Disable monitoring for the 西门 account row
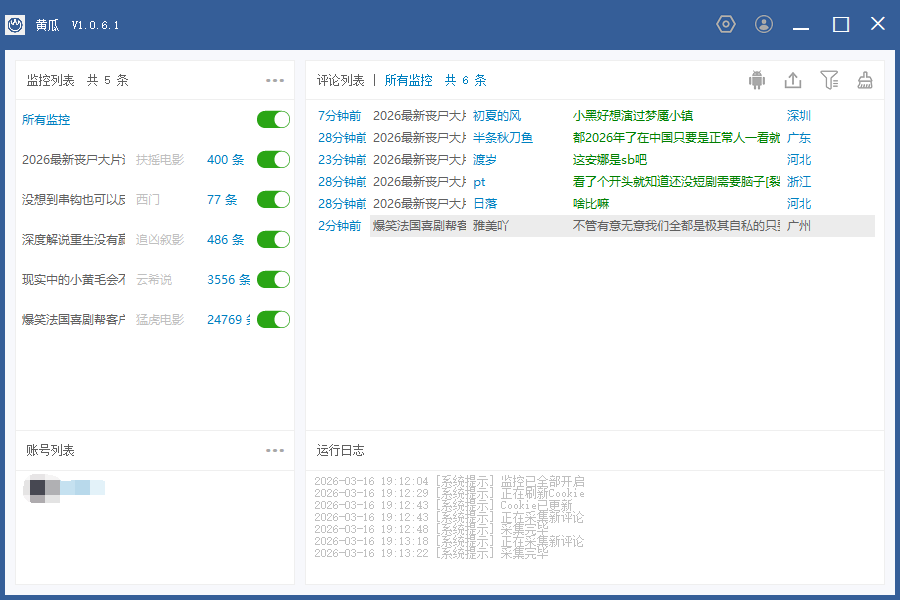The width and height of the screenshot is (900, 600). coord(272,199)
